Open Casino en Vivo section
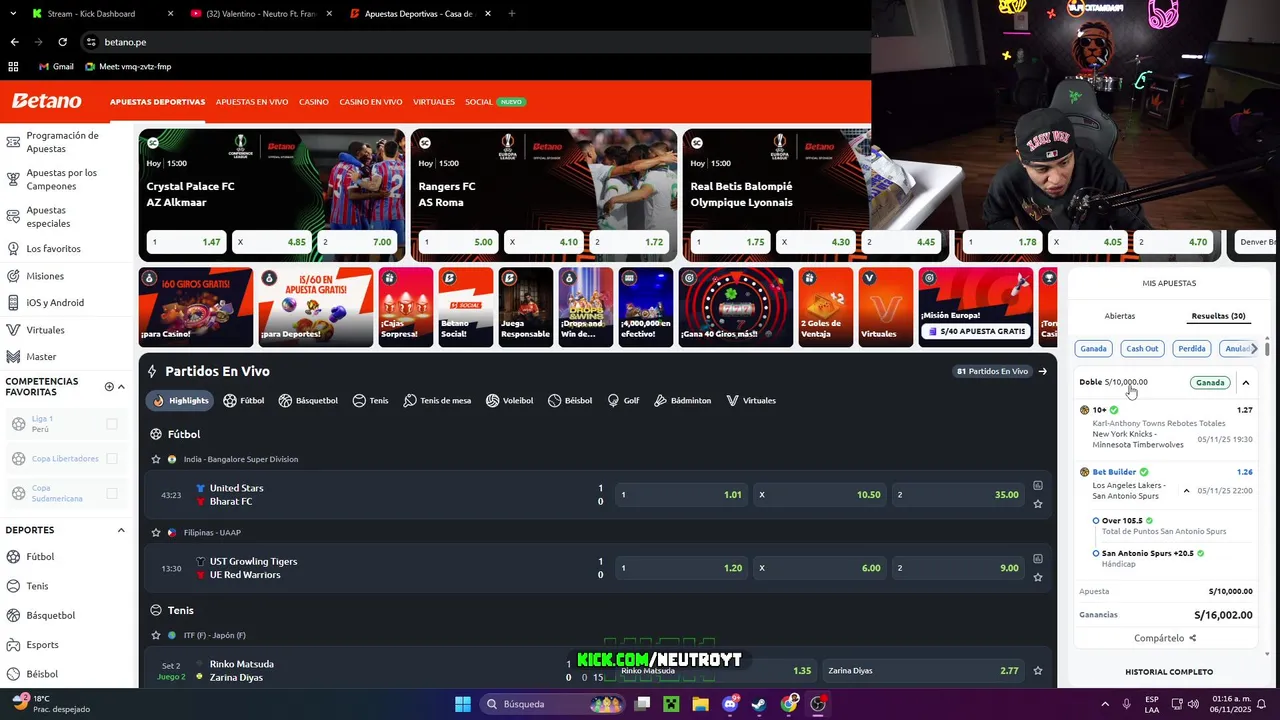 point(370,102)
